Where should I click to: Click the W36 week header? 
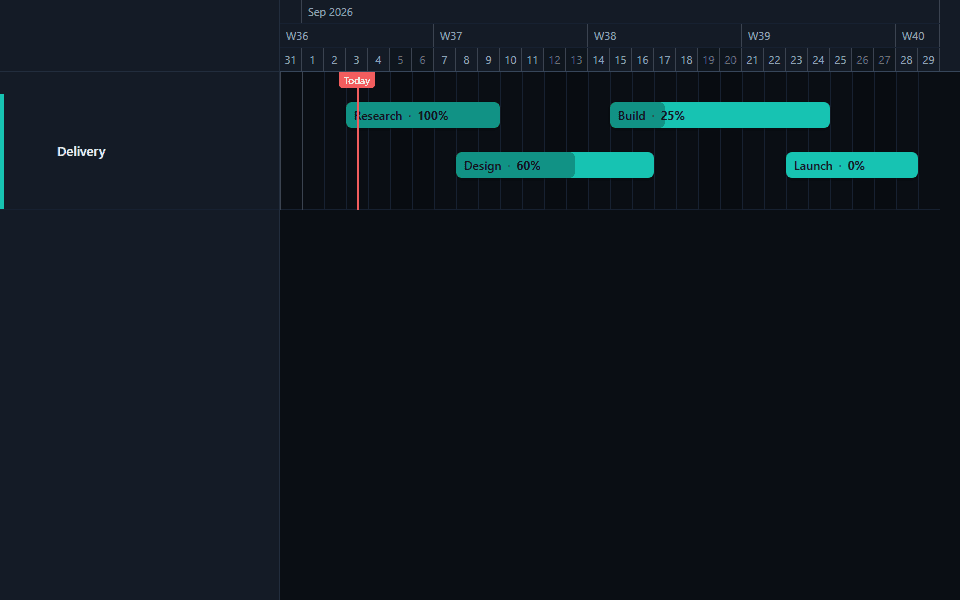pos(356,36)
